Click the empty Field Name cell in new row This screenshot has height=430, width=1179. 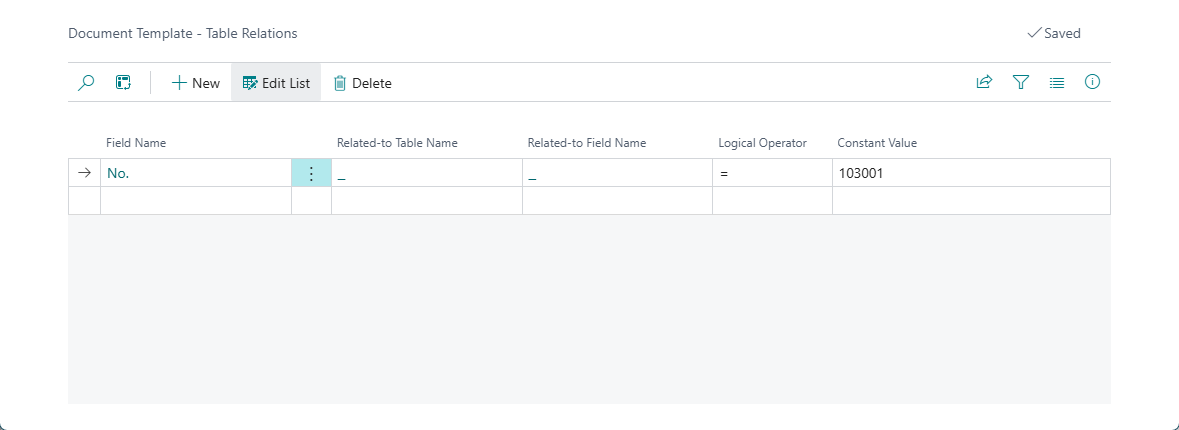pos(196,200)
